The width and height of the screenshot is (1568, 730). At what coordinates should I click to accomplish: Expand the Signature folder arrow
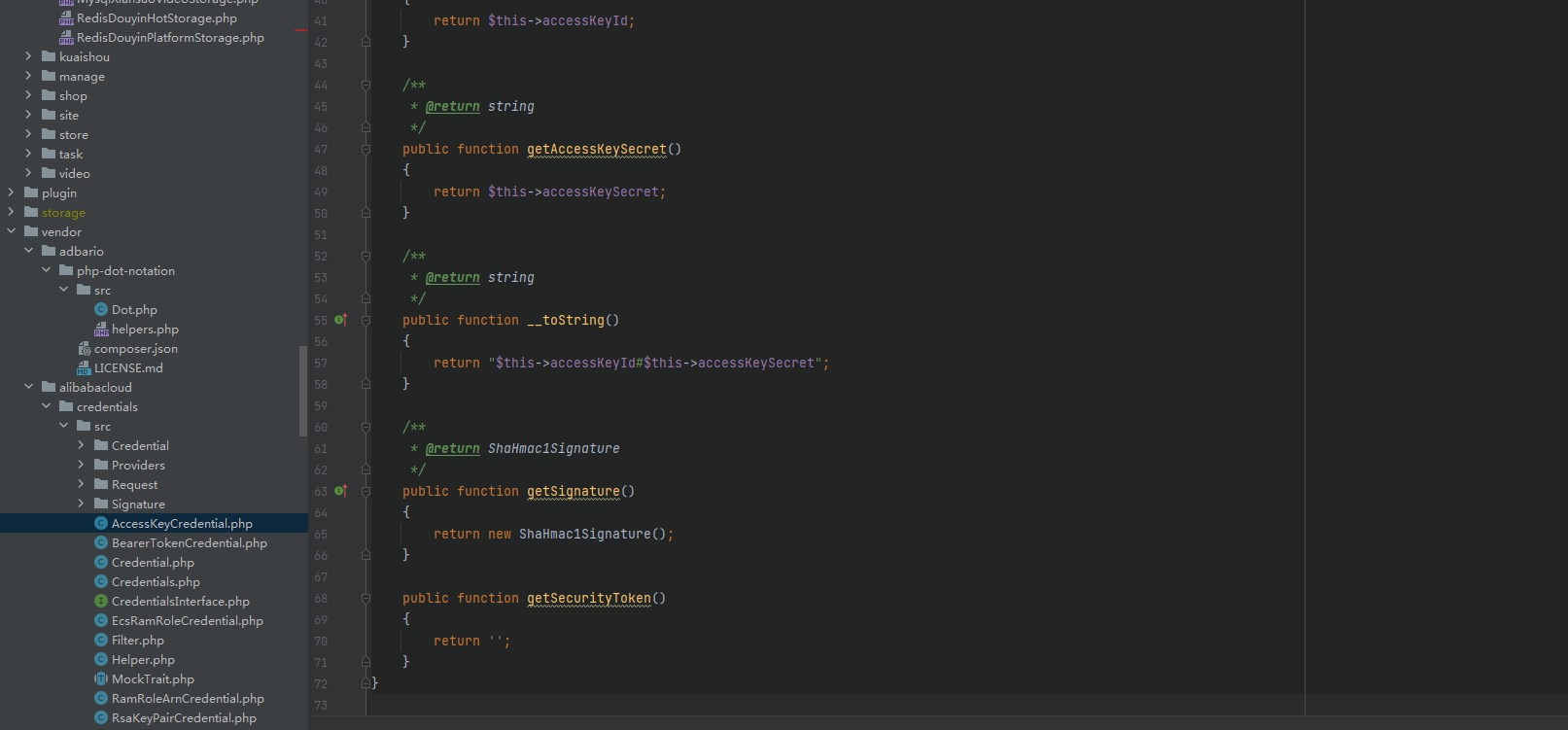[x=81, y=504]
